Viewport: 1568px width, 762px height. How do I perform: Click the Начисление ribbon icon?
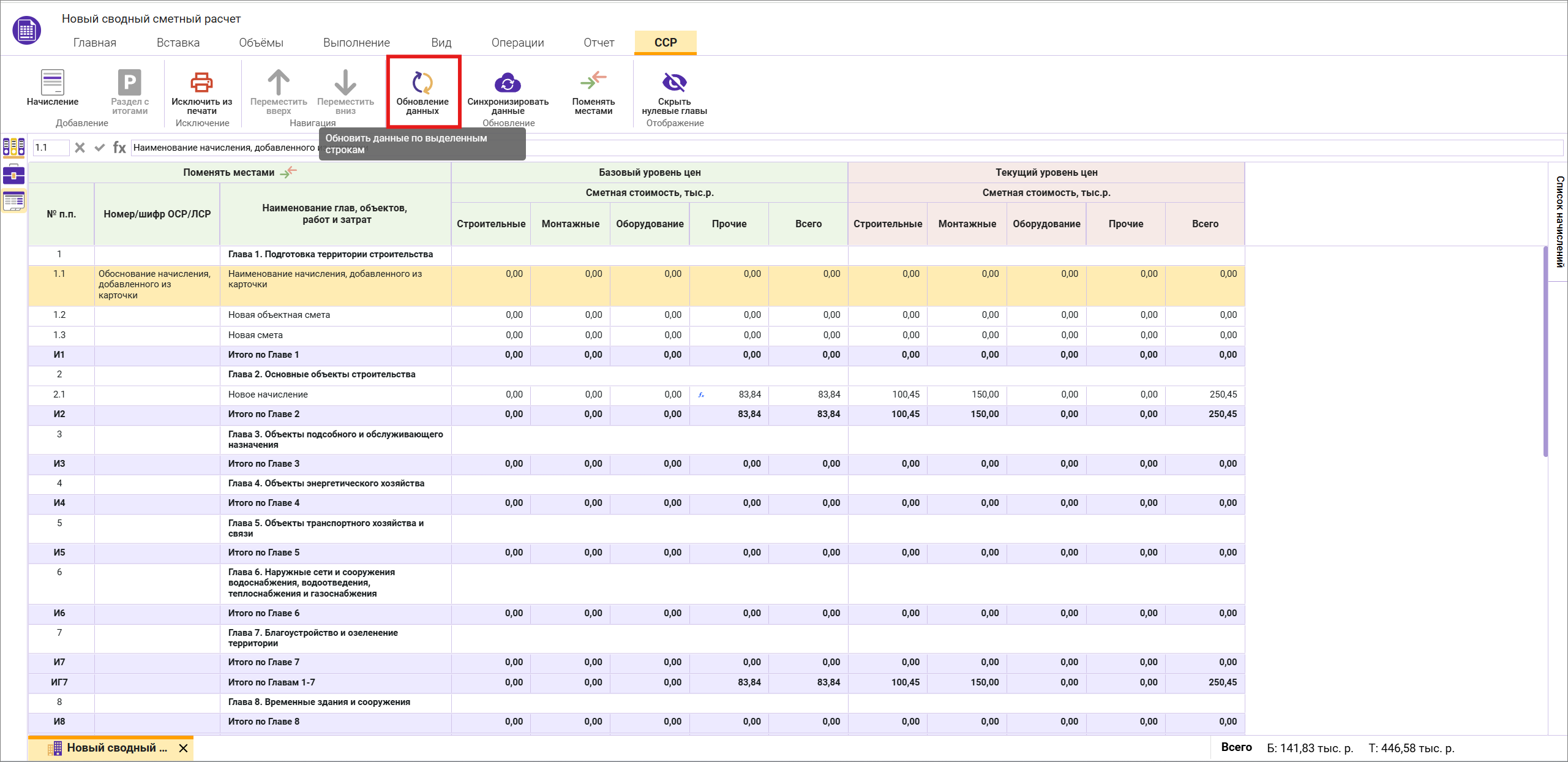click(x=52, y=83)
